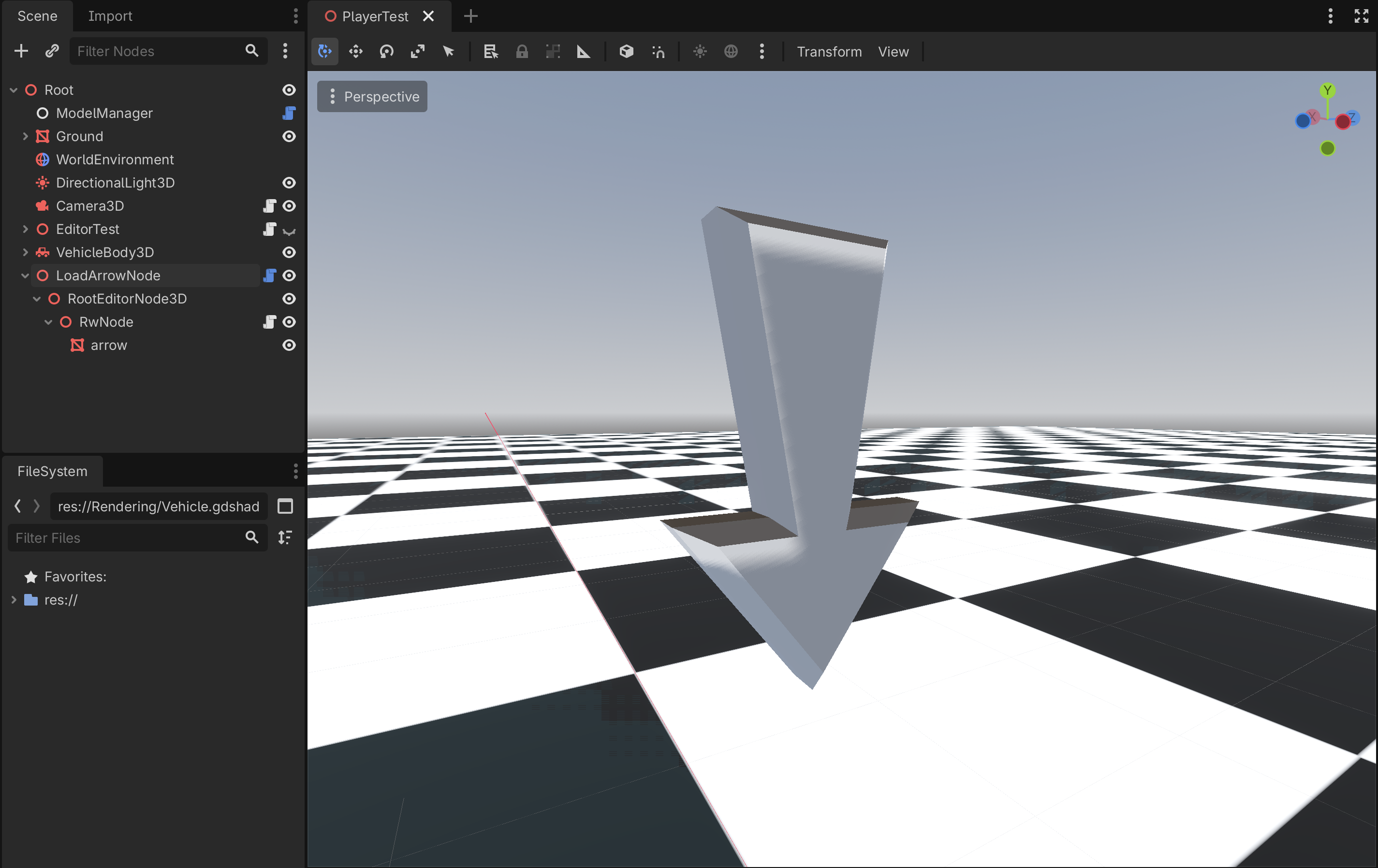Open the Perspective view dropdown
The image size is (1378, 868).
tap(372, 96)
